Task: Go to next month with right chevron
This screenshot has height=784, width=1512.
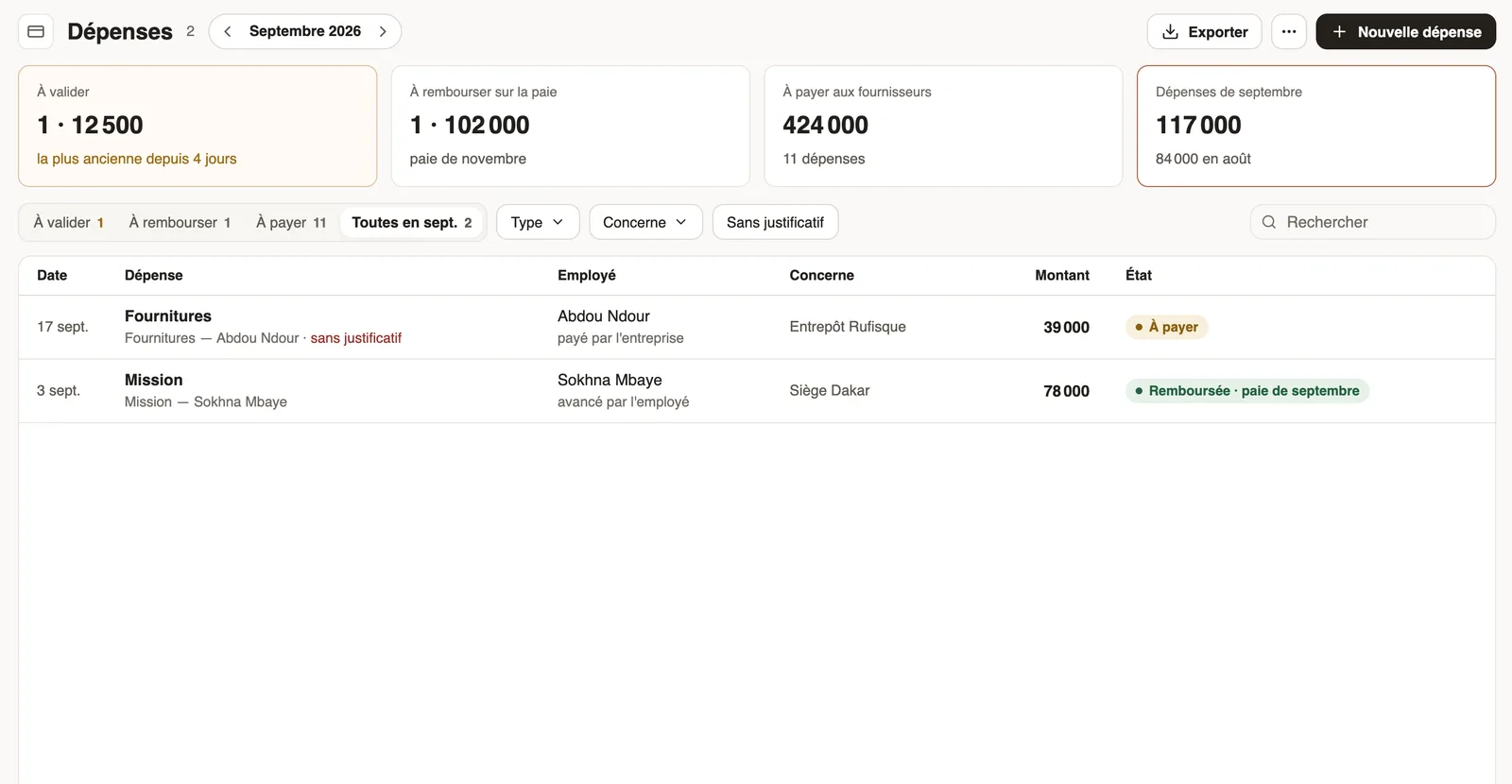Action: tap(383, 31)
